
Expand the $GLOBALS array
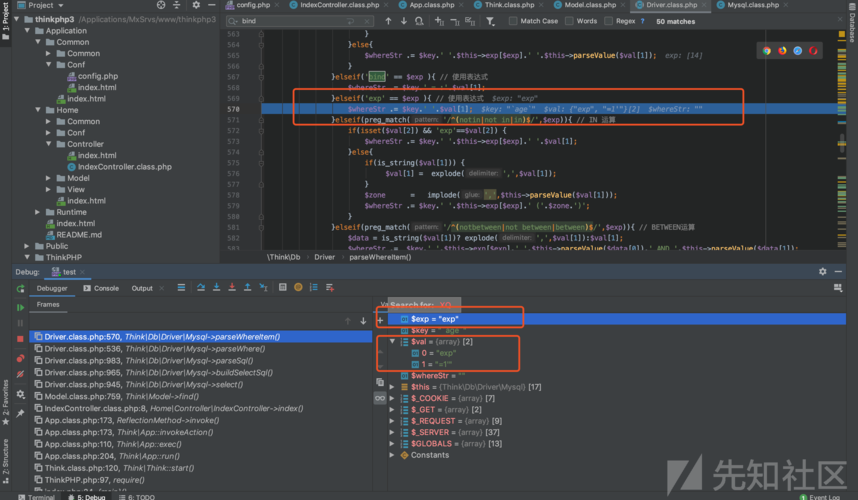click(392, 444)
